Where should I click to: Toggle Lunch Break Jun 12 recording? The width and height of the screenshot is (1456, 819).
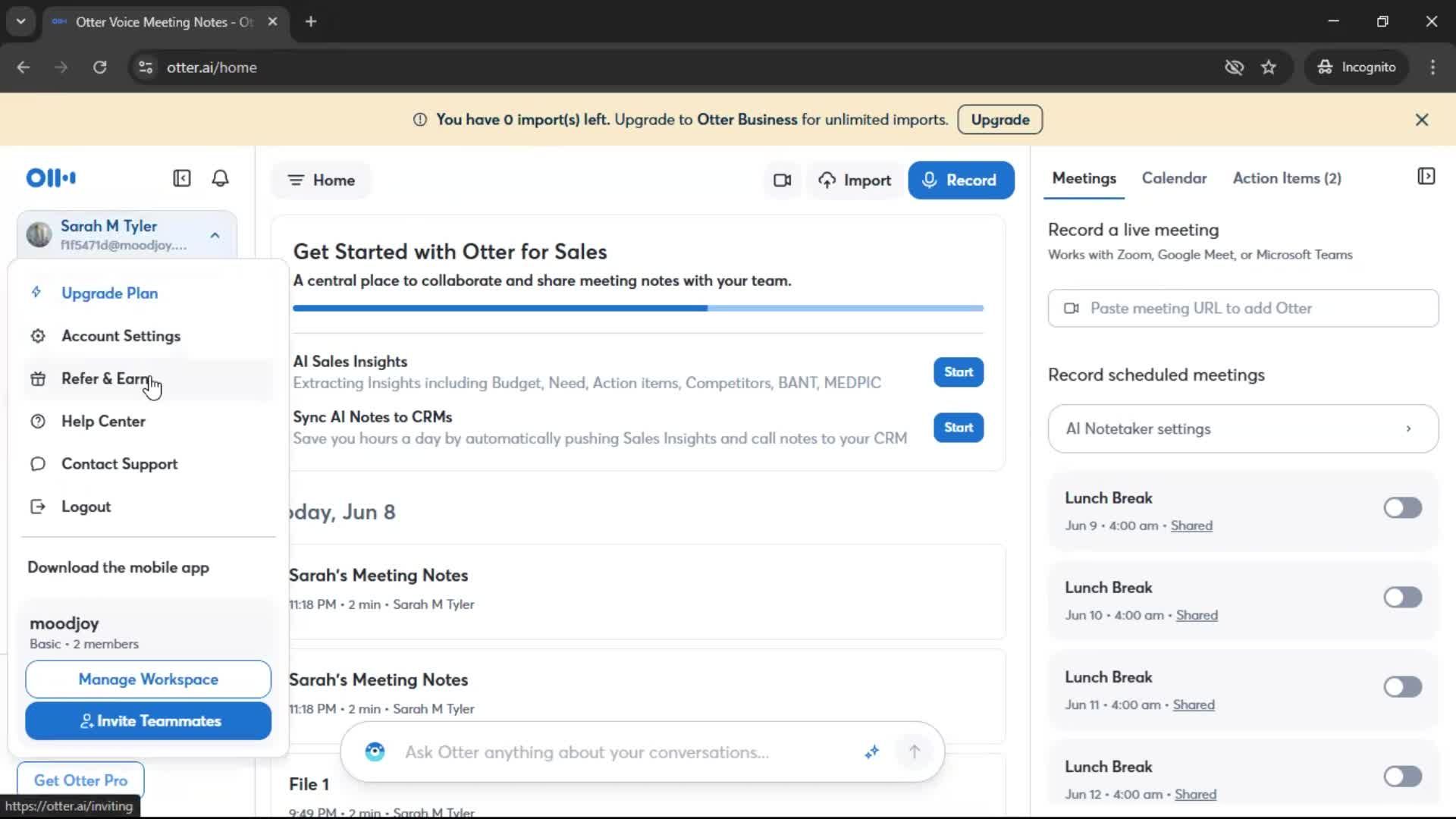point(1402,777)
